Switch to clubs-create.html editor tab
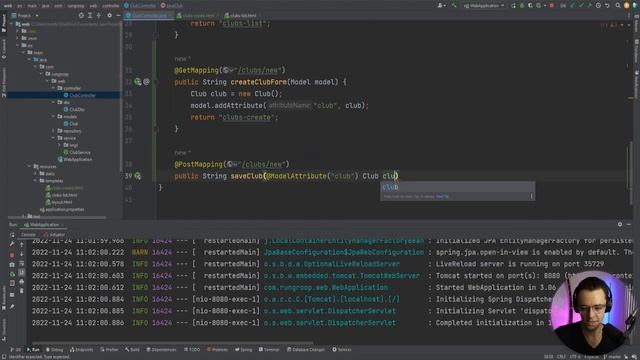This screenshot has height=360, width=640. [197, 16]
